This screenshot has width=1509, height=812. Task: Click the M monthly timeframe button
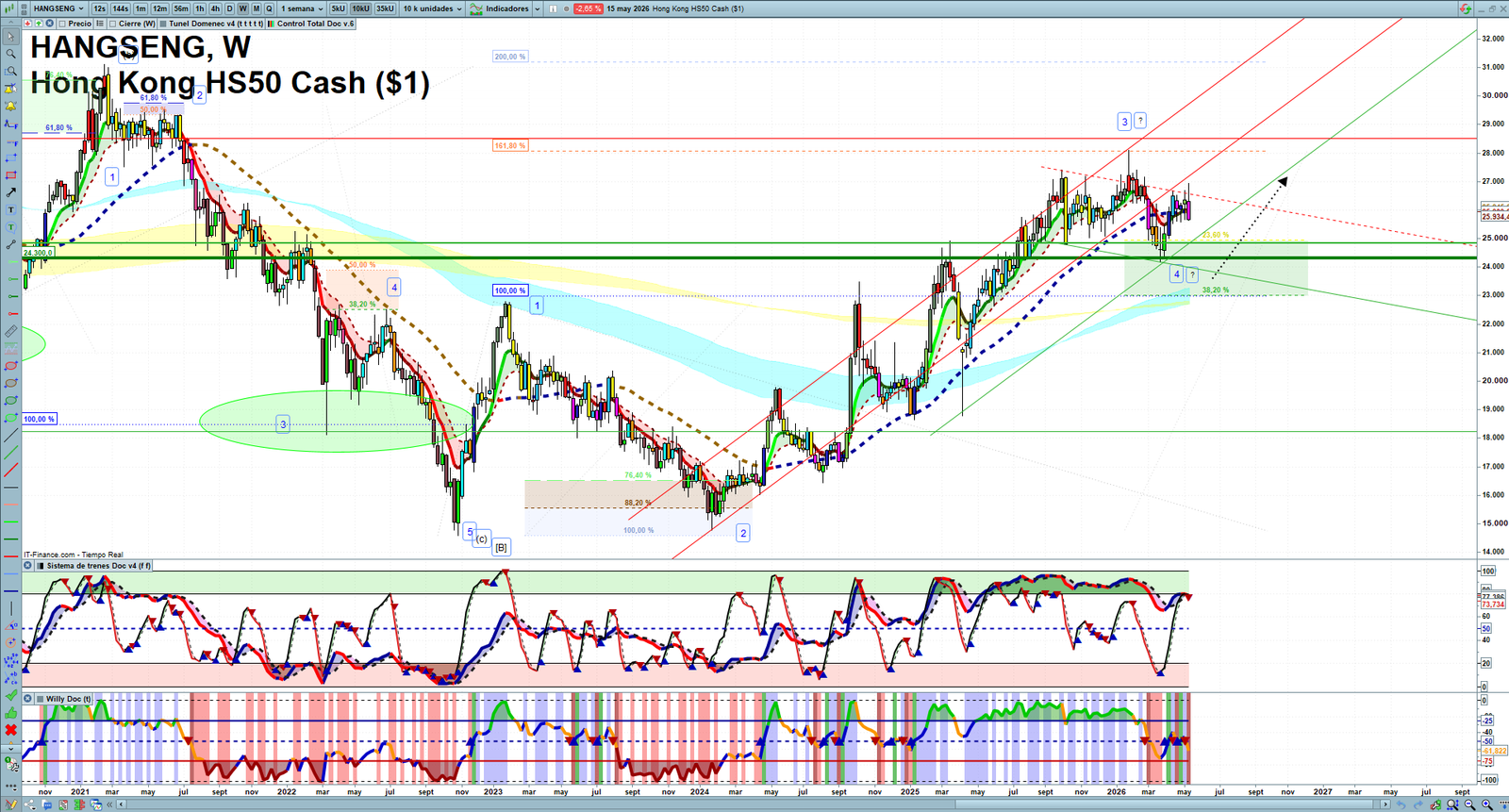coord(256,8)
